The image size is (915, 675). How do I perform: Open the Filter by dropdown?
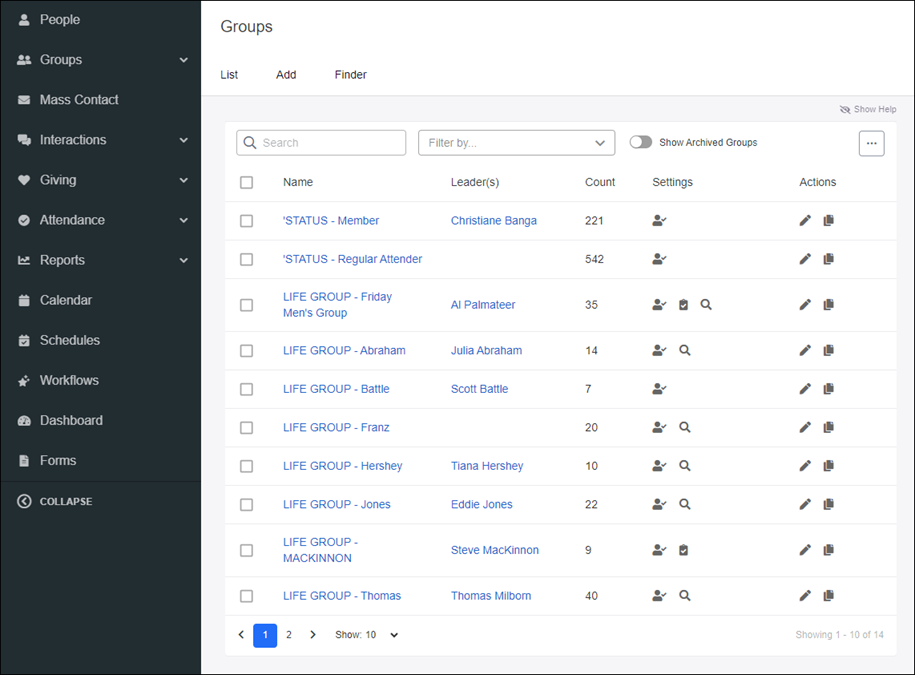(516, 143)
